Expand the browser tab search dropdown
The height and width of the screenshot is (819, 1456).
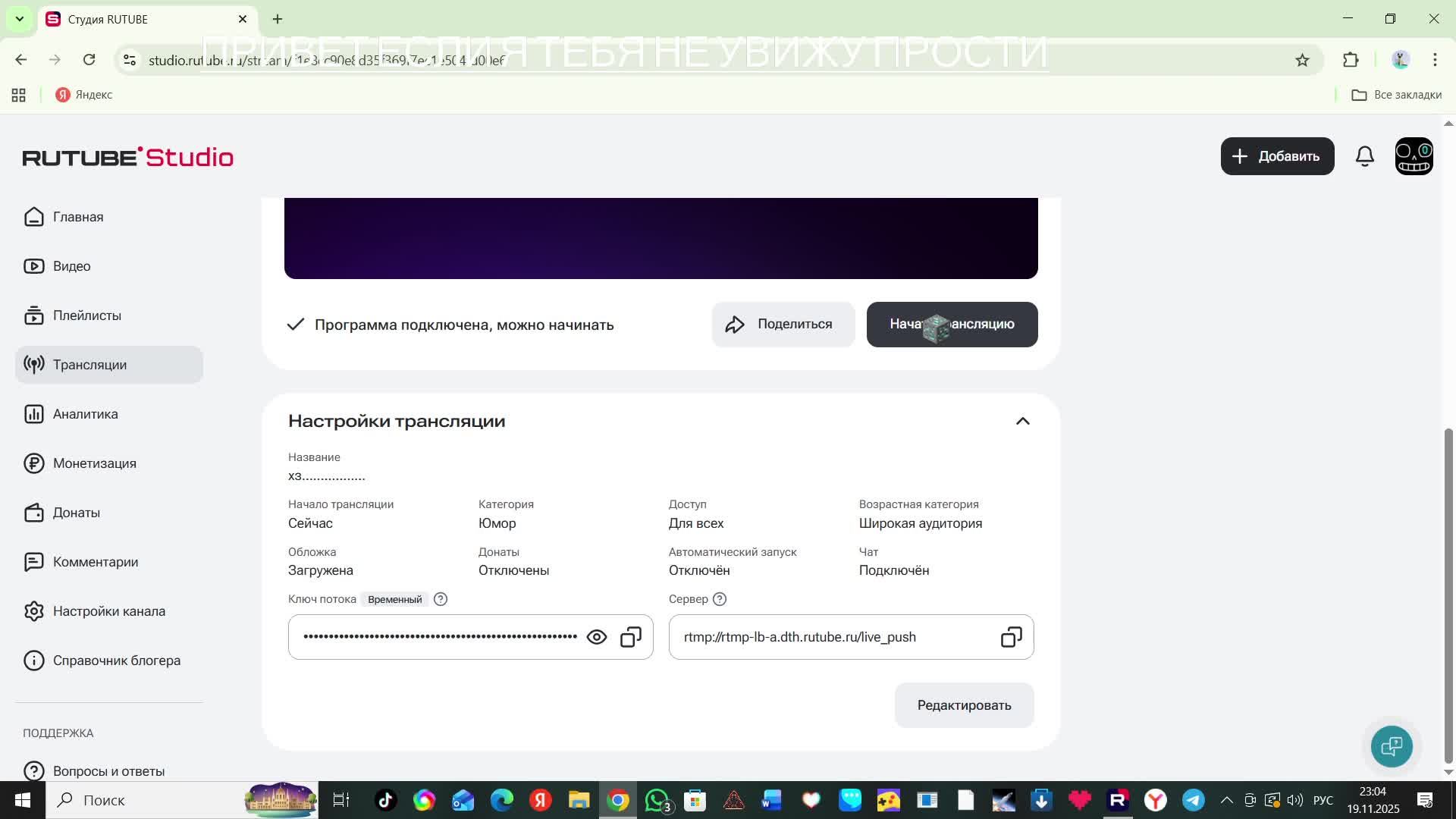20,19
